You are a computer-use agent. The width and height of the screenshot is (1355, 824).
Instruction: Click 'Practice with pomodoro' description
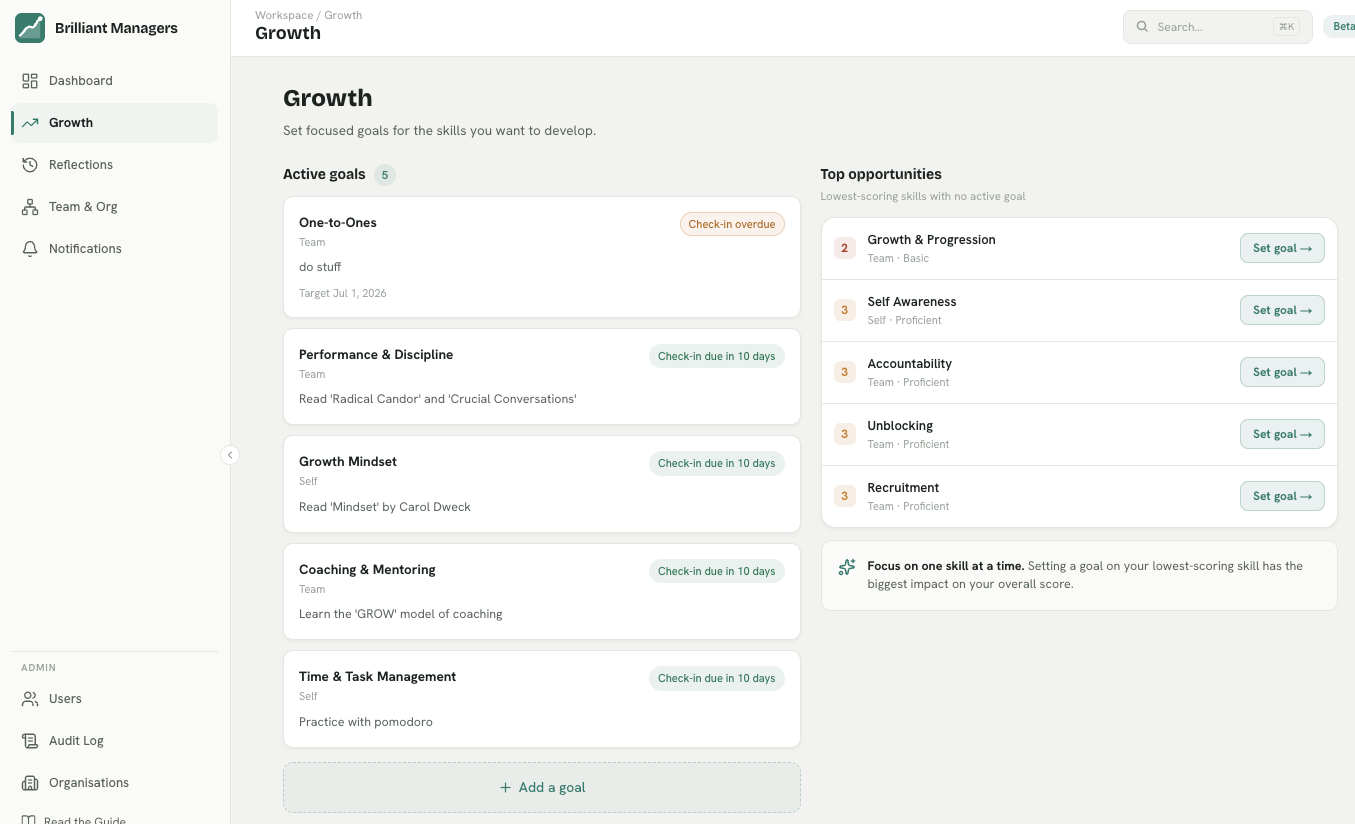(x=366, y=722)
